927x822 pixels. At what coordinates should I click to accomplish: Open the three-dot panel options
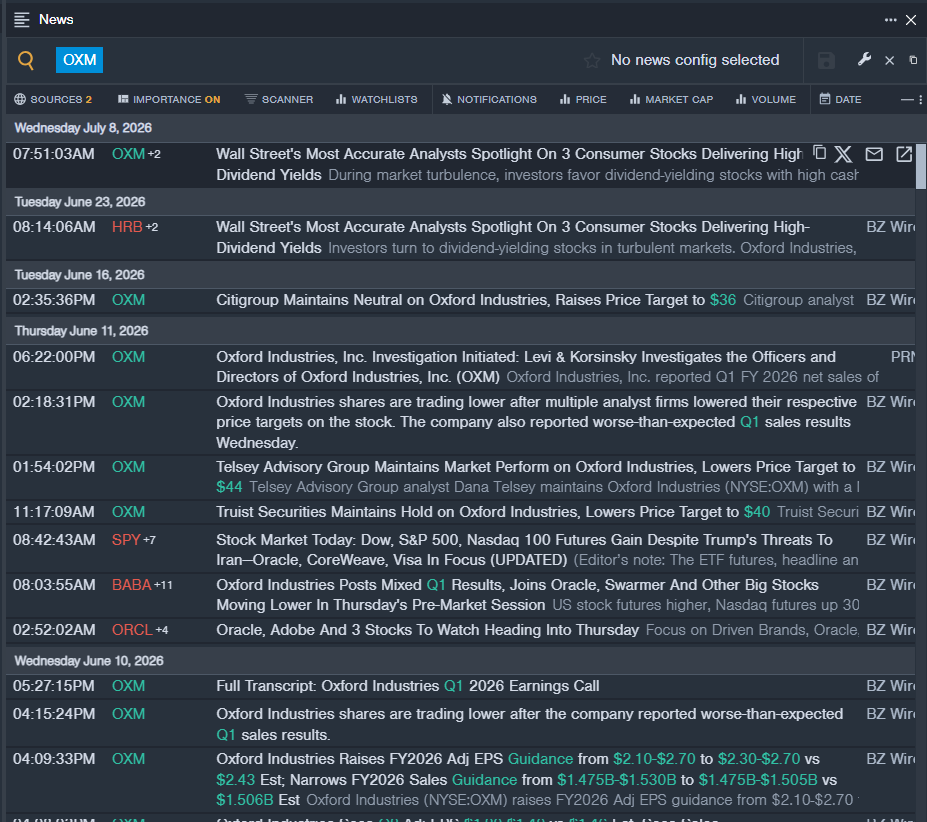(890, 20)
